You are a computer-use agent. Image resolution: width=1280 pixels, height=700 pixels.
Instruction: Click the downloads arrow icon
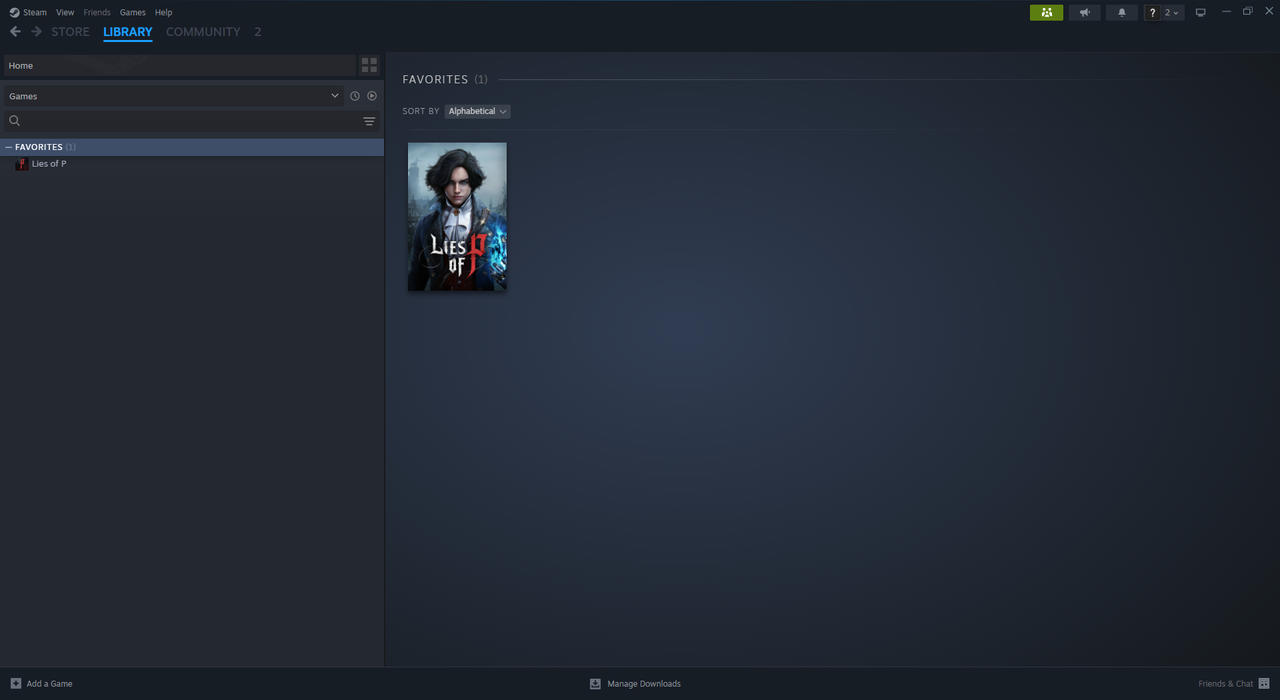point(595,684)
